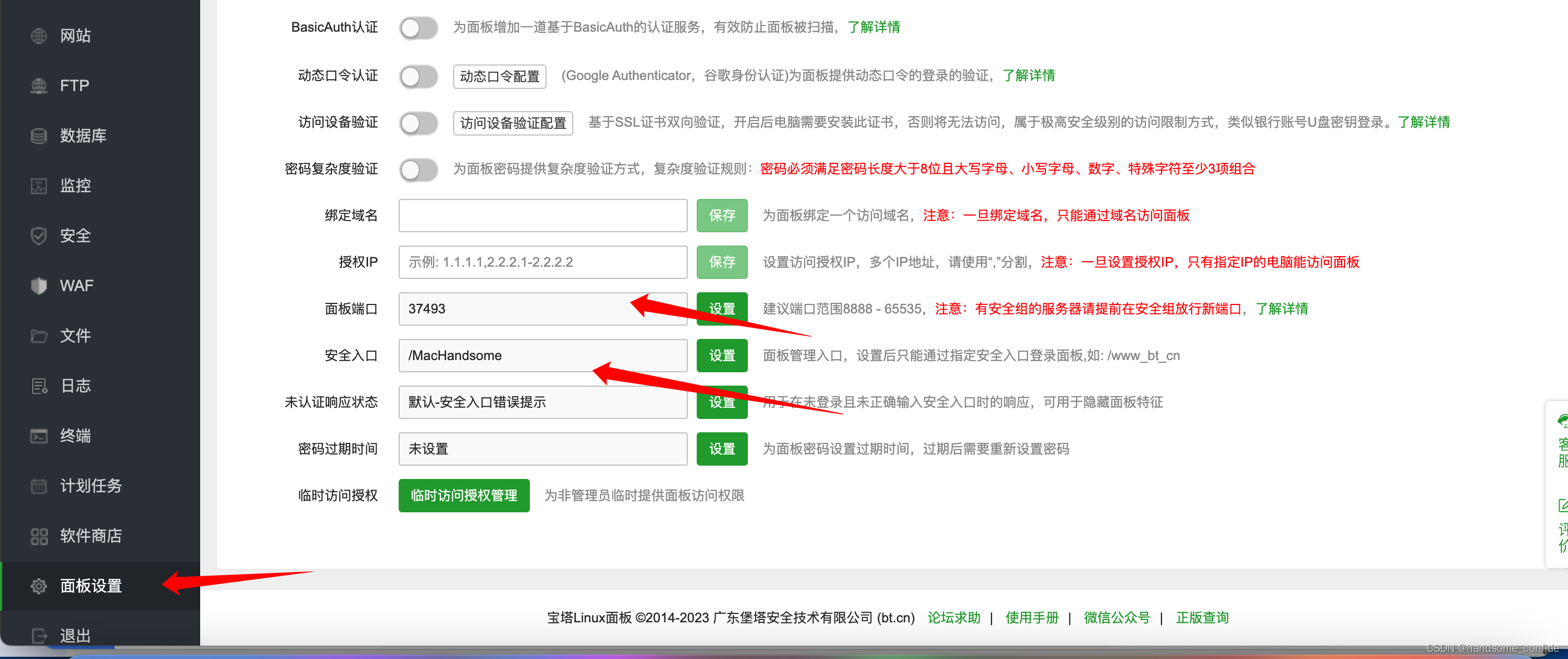Turn on 密码复杂度验证 switch
Screen dimensions: 1568x659
coord(418,169)
